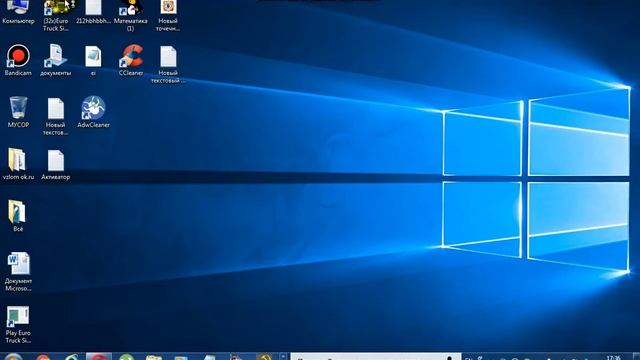Image resolution: width=640 pixels, height=360 pixels.
Task: Select the vzlom ok.ru folder
Action: tap(18, 164)
